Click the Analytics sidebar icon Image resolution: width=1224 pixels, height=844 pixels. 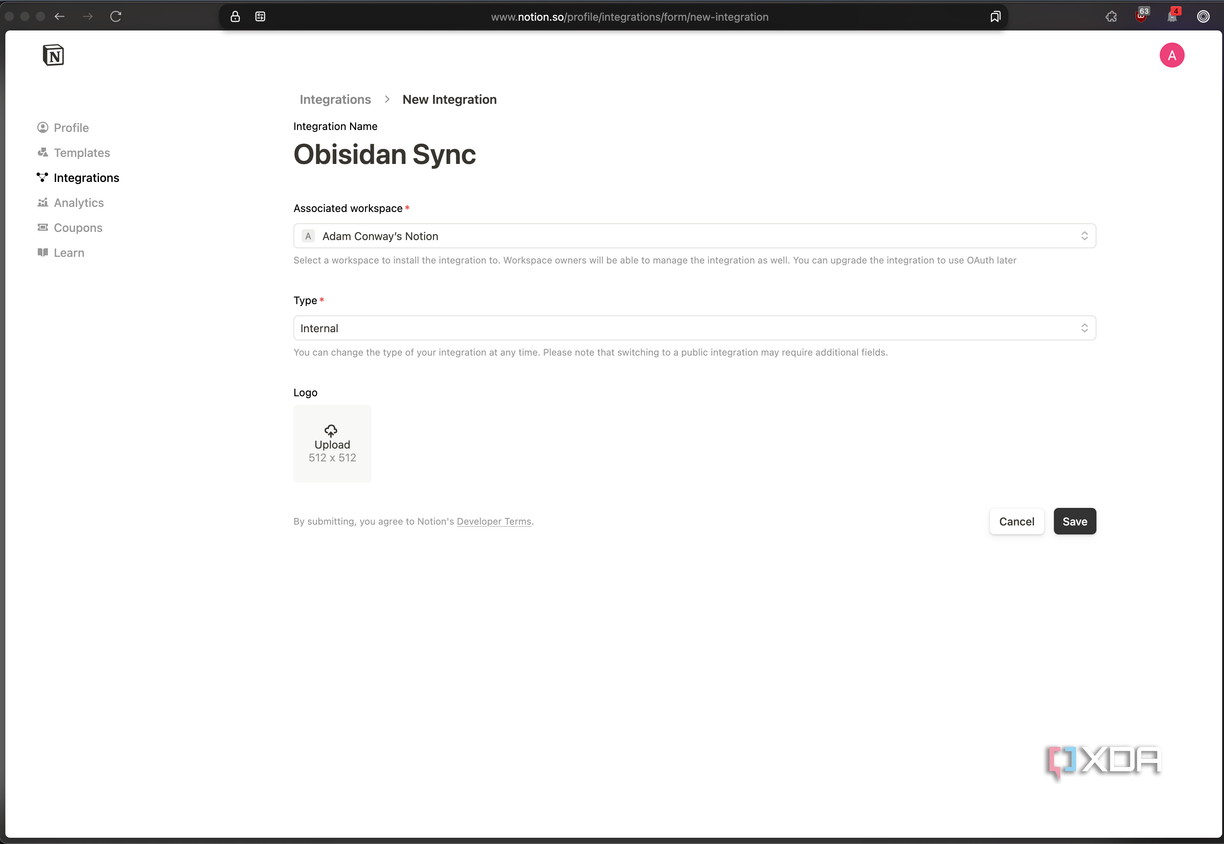pos(43,203)
